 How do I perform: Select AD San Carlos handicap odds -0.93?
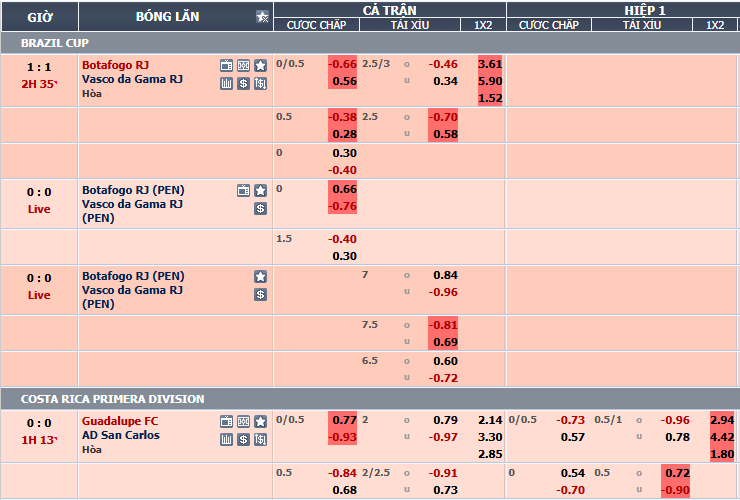[x=343, y=437]
